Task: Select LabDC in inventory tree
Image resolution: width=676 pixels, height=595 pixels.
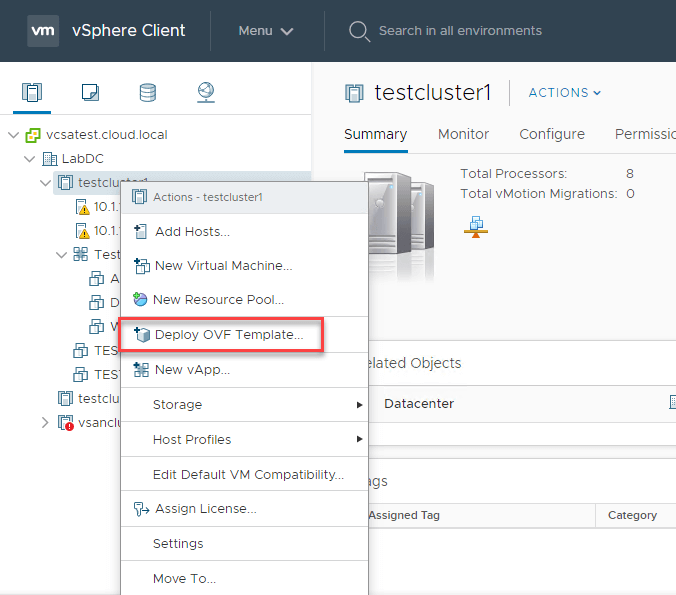Action: point(83,159)
